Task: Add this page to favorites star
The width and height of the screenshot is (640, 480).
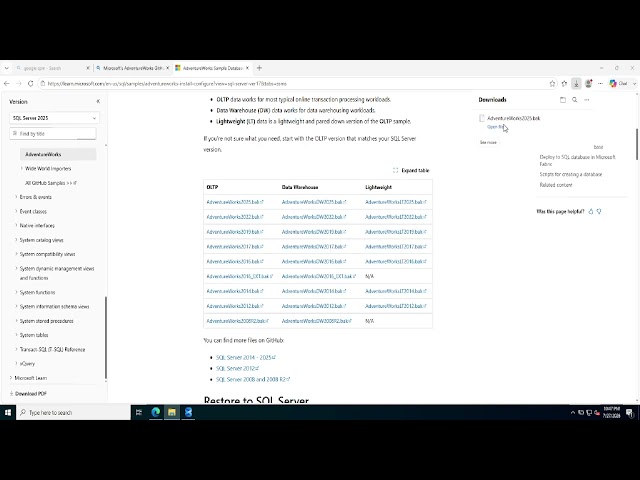Action: pos(552,83)
